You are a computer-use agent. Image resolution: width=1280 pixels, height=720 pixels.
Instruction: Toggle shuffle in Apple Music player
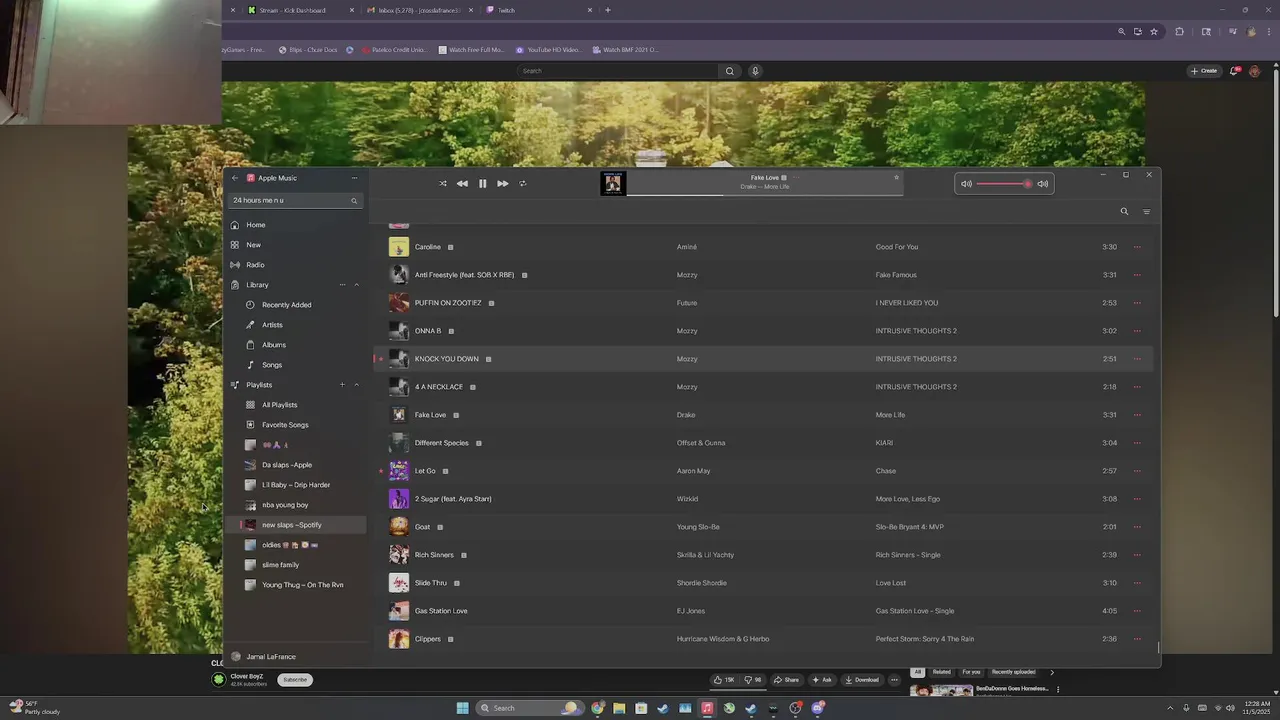click(x=443, y=183)
